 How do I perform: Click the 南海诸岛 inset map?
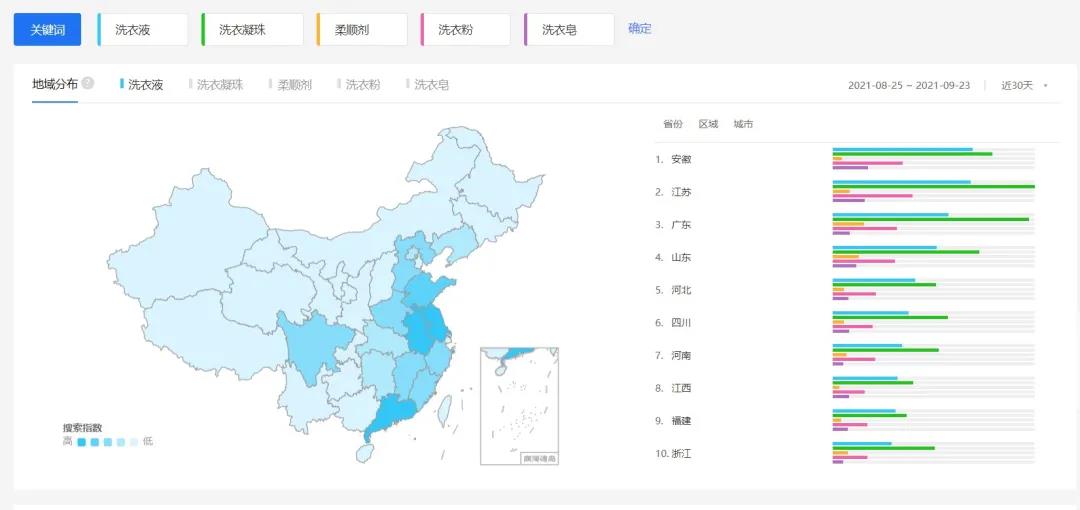(519, 405)
